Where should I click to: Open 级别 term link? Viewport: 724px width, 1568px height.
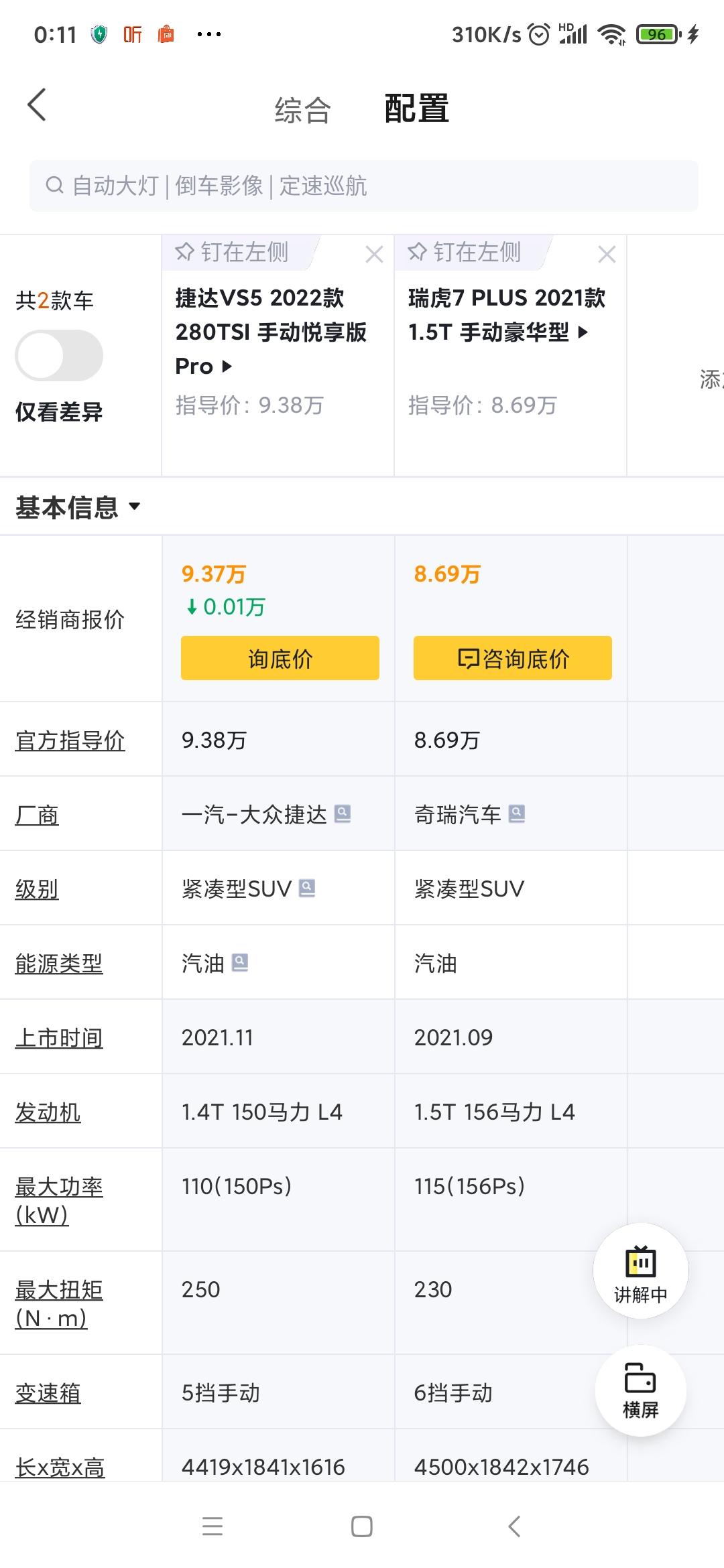point(37,889)
